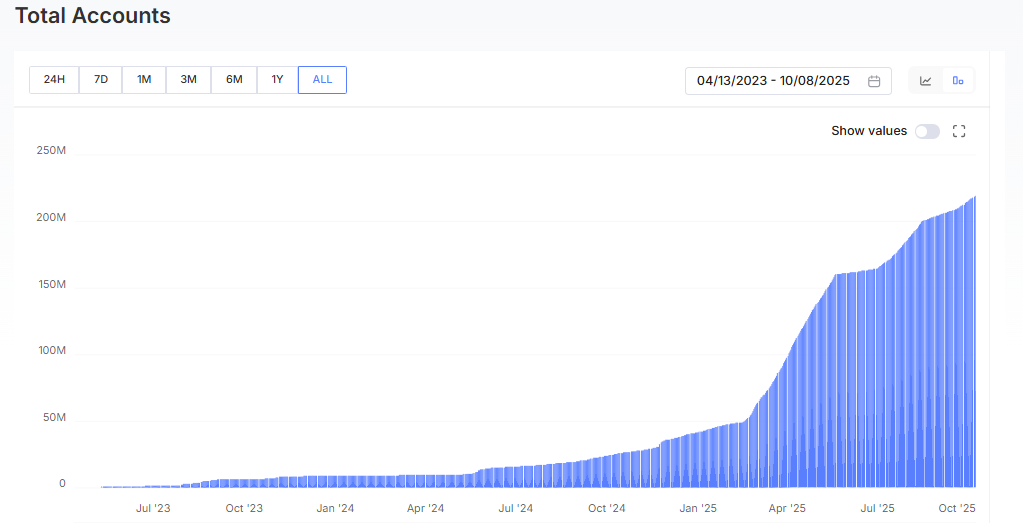Click the tallest rightmost bar in chart

click(973, 340)
